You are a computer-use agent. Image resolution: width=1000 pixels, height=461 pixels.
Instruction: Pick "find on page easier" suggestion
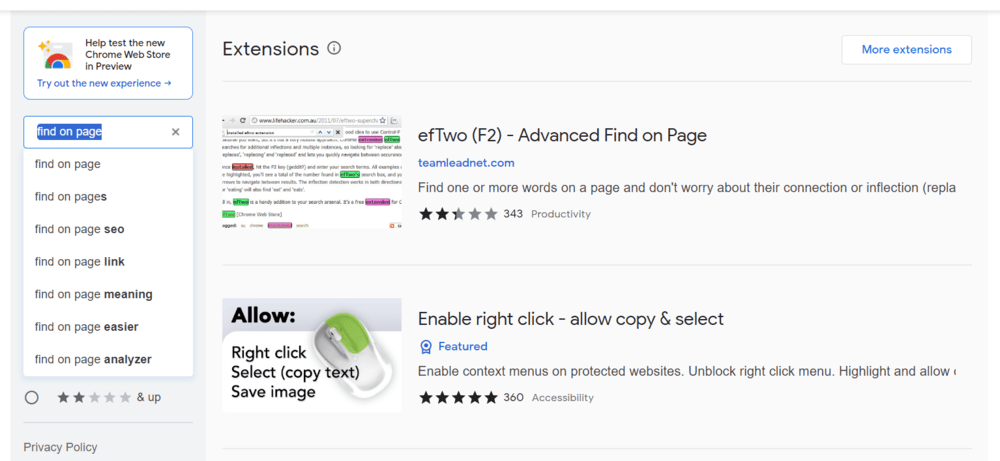[x=87, y=327]
